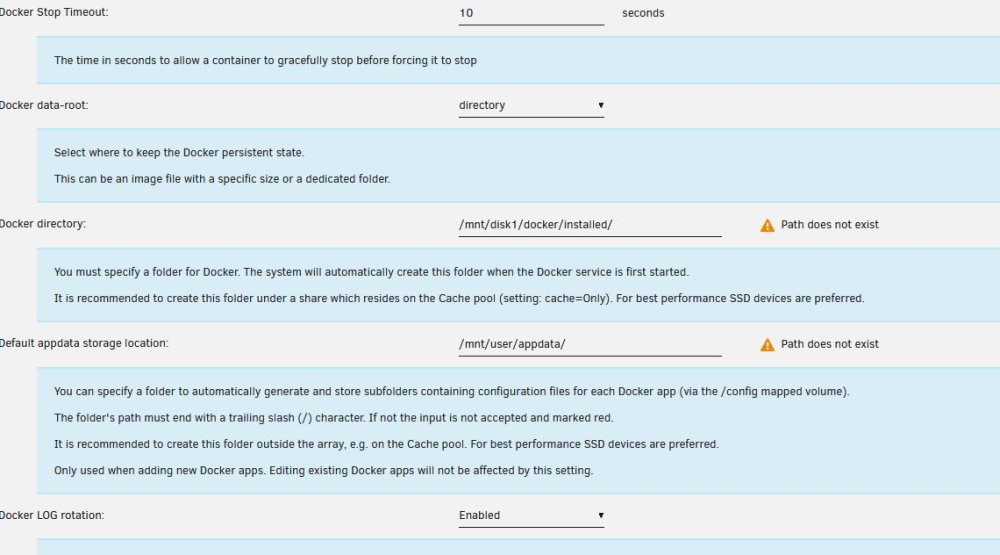
Task: Click warning icon beside appdata storage location
Action: click(767, 344)
